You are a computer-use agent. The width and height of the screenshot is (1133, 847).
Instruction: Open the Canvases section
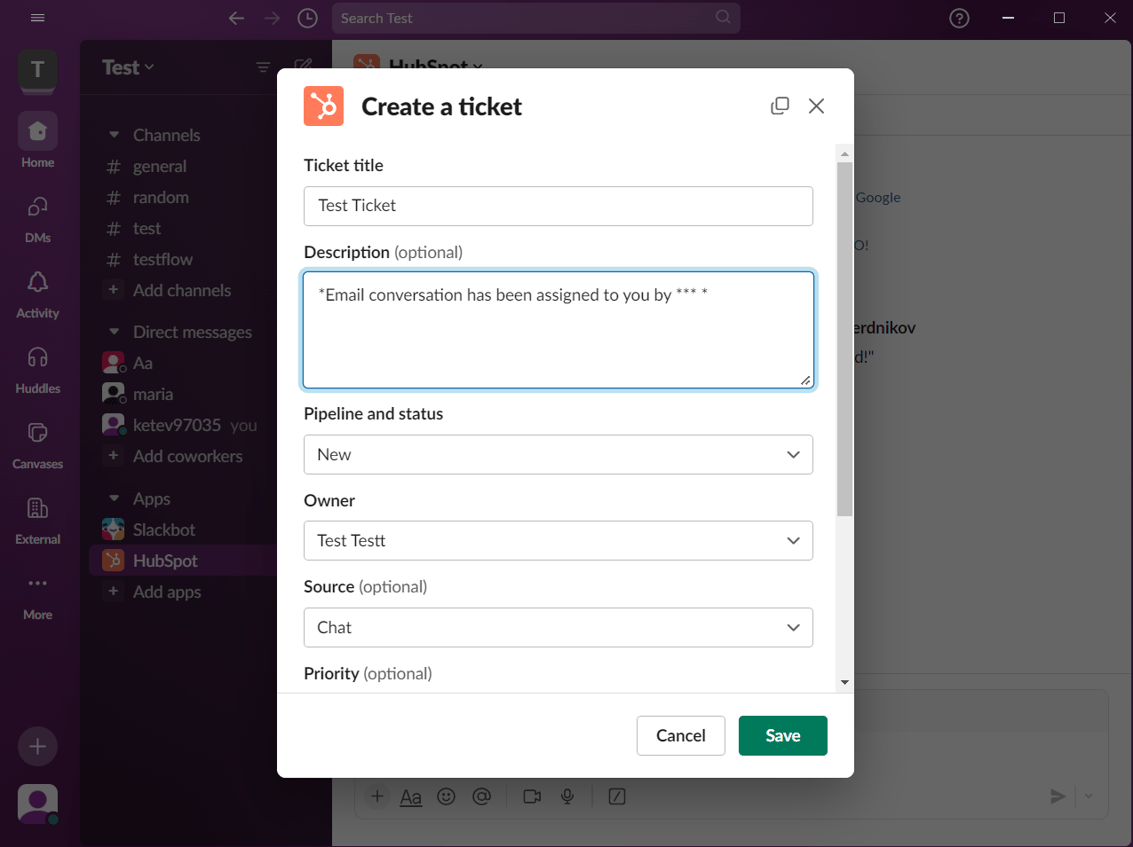tap(37, 438)
